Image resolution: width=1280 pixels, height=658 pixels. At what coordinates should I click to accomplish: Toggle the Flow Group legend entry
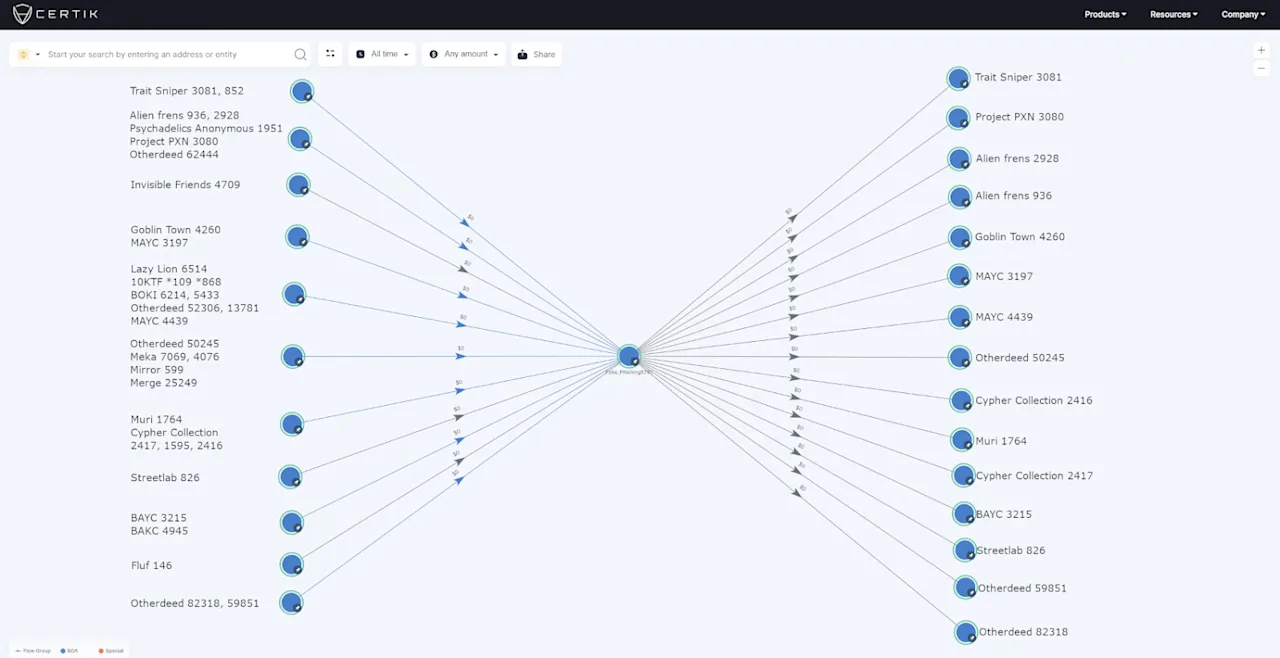[33, 651]
